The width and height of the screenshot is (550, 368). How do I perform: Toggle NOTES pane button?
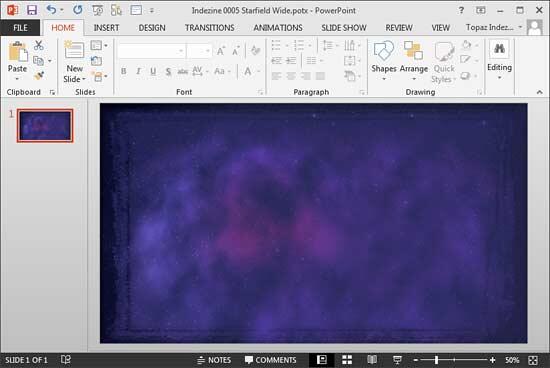click(x=214, y=360)
